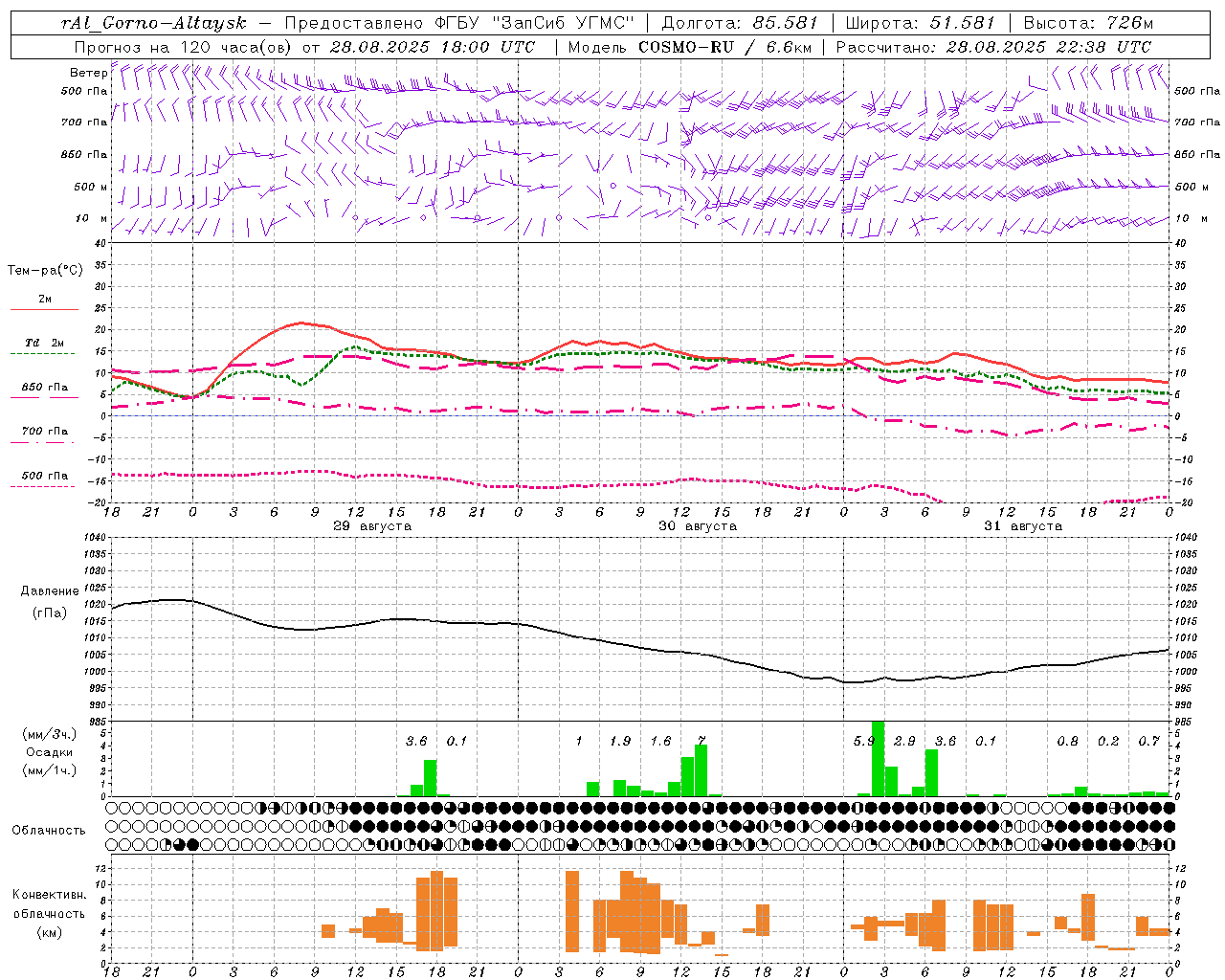Click the Давление chart label

[50, 591]
